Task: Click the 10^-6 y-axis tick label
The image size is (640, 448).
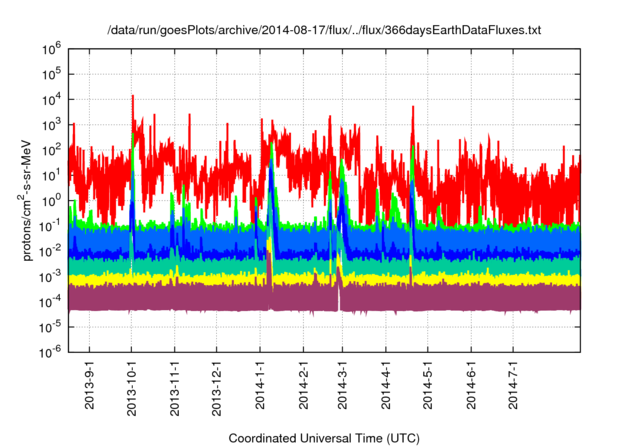Action: click(x=50, y=352)
